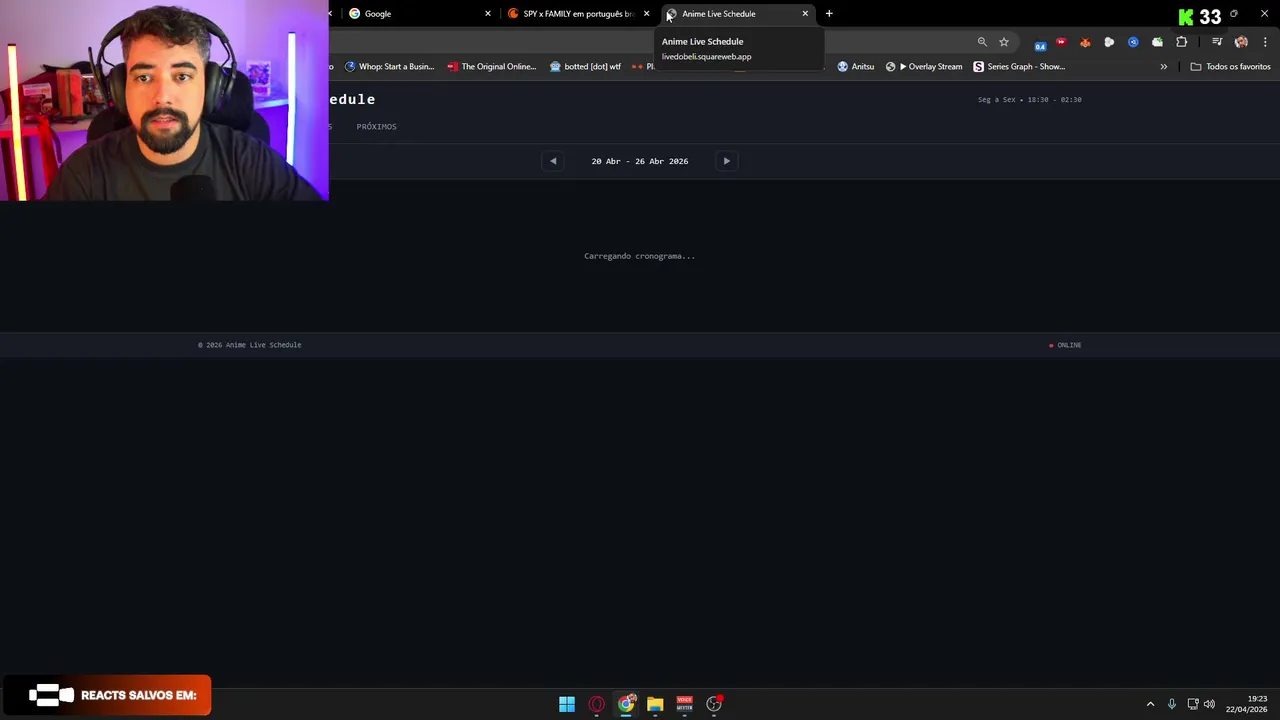The image size is (1280, 720).
Task: Open the botted [dot] wtf bookmark
Action: (x=585, y=67)
